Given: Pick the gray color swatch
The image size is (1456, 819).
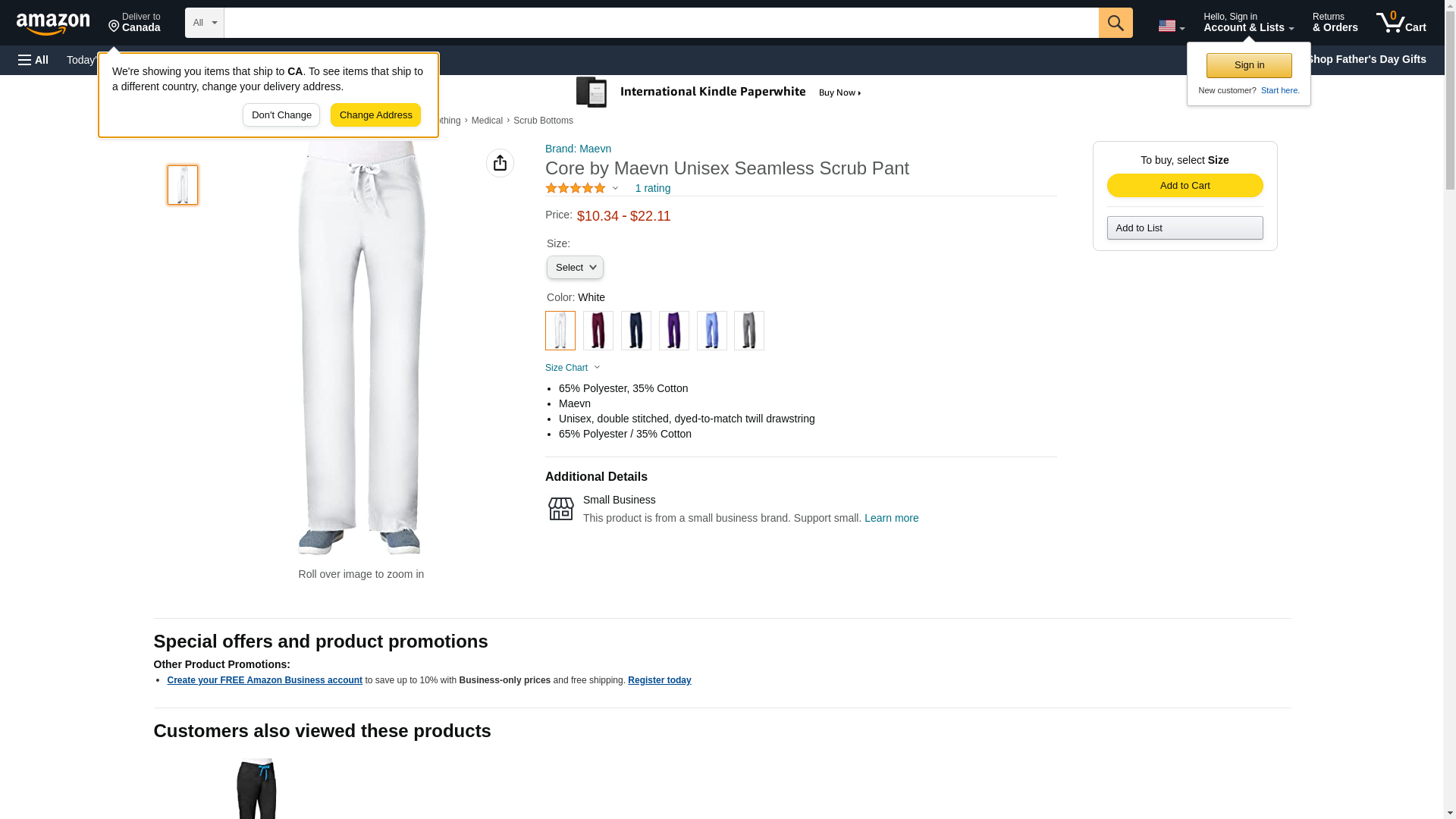Looking at the screenshot, I should (749, 331).
